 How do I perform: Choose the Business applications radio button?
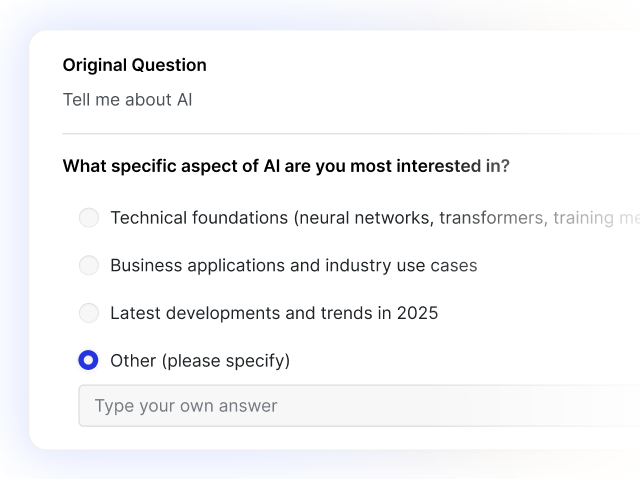pos(89,265)
